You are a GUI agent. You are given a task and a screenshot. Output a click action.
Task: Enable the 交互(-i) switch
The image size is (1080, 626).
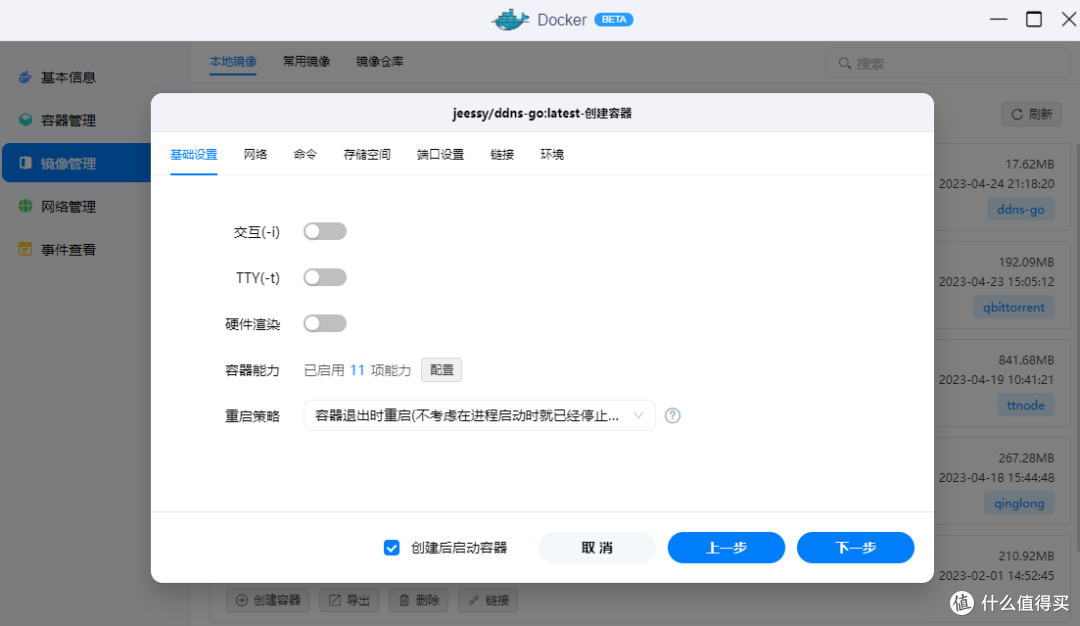[324, 230]
